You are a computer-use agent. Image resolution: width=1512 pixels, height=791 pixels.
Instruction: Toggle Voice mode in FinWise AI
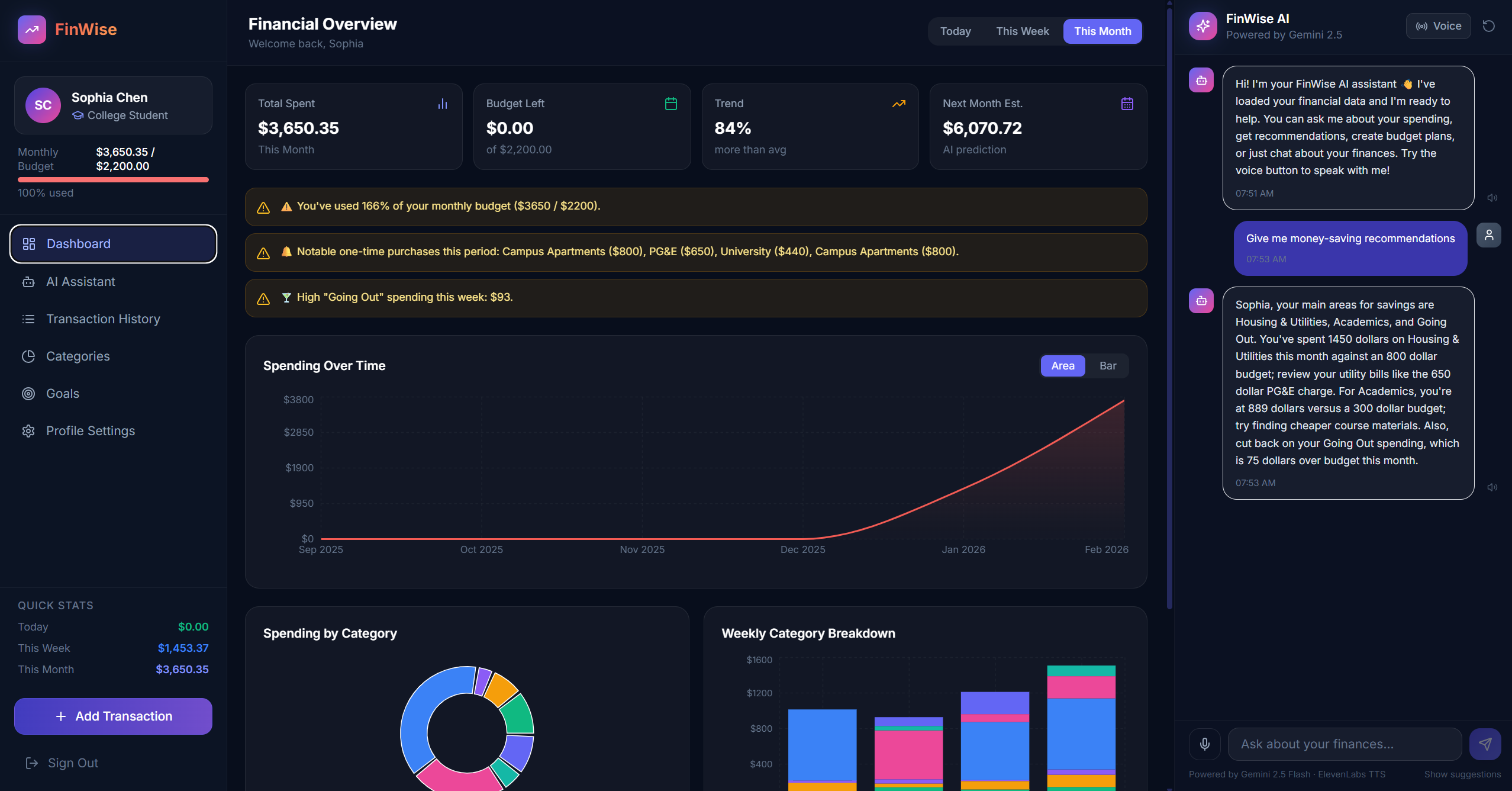pos(1438,26)
